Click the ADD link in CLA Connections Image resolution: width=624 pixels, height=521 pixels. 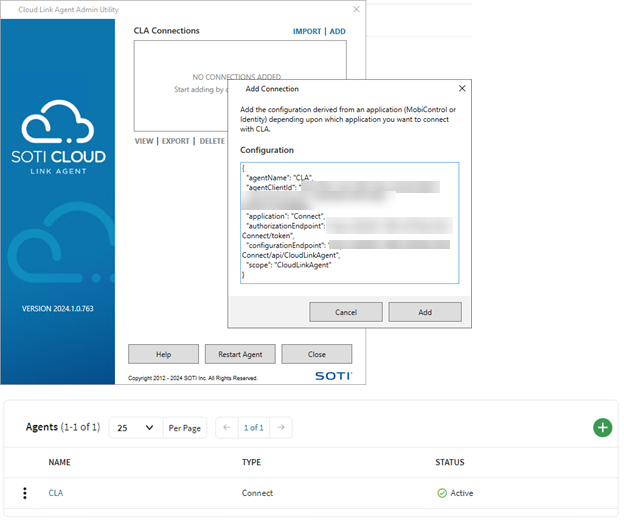(338, 32)
